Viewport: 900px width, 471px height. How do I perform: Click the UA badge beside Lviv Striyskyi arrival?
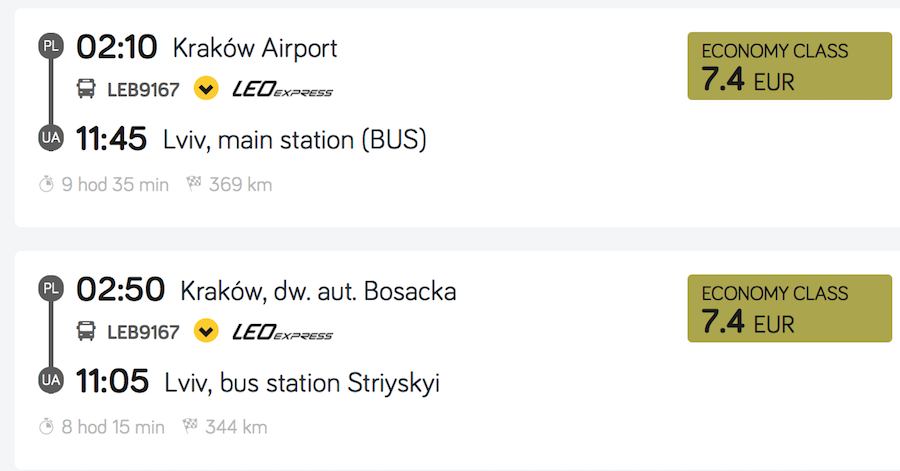coord(50,380)
